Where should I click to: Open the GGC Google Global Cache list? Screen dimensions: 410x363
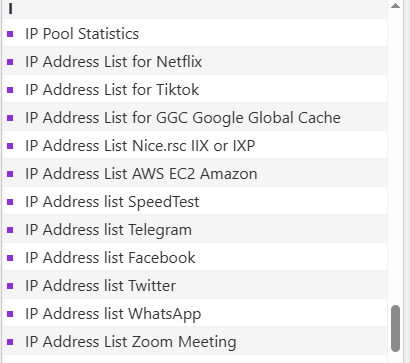point(183,118)
